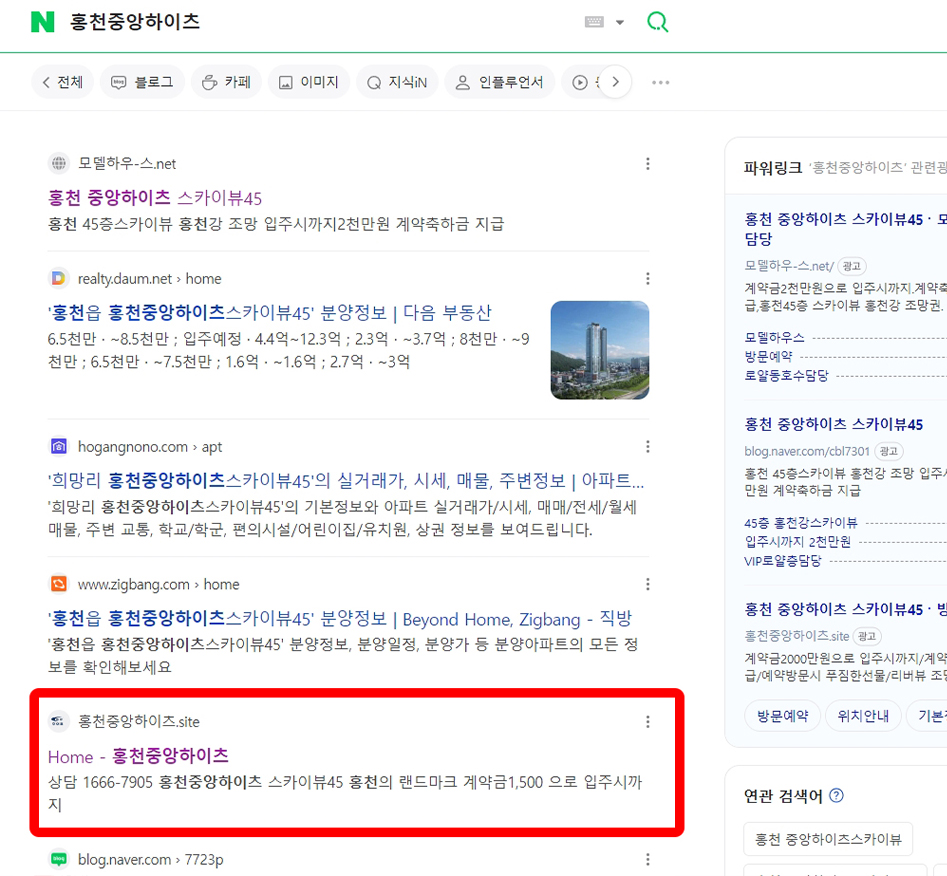Open options menu for hogangnono.com result

(647, 446)
